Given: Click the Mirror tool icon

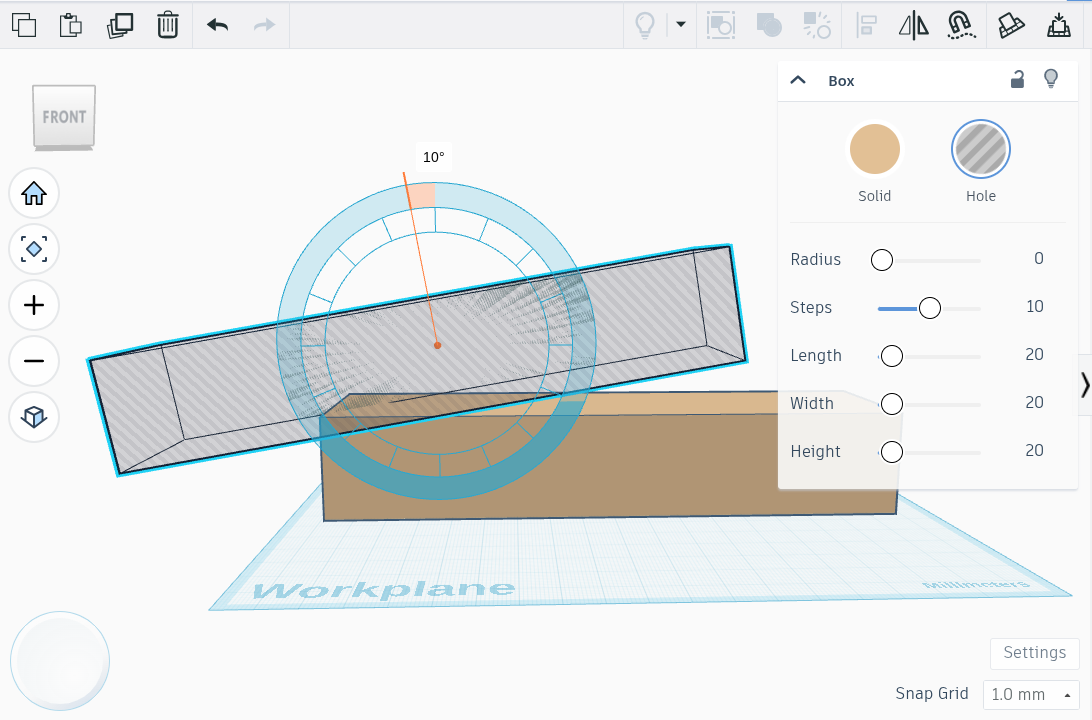Looking at the screenshot, I should [913, 25].
